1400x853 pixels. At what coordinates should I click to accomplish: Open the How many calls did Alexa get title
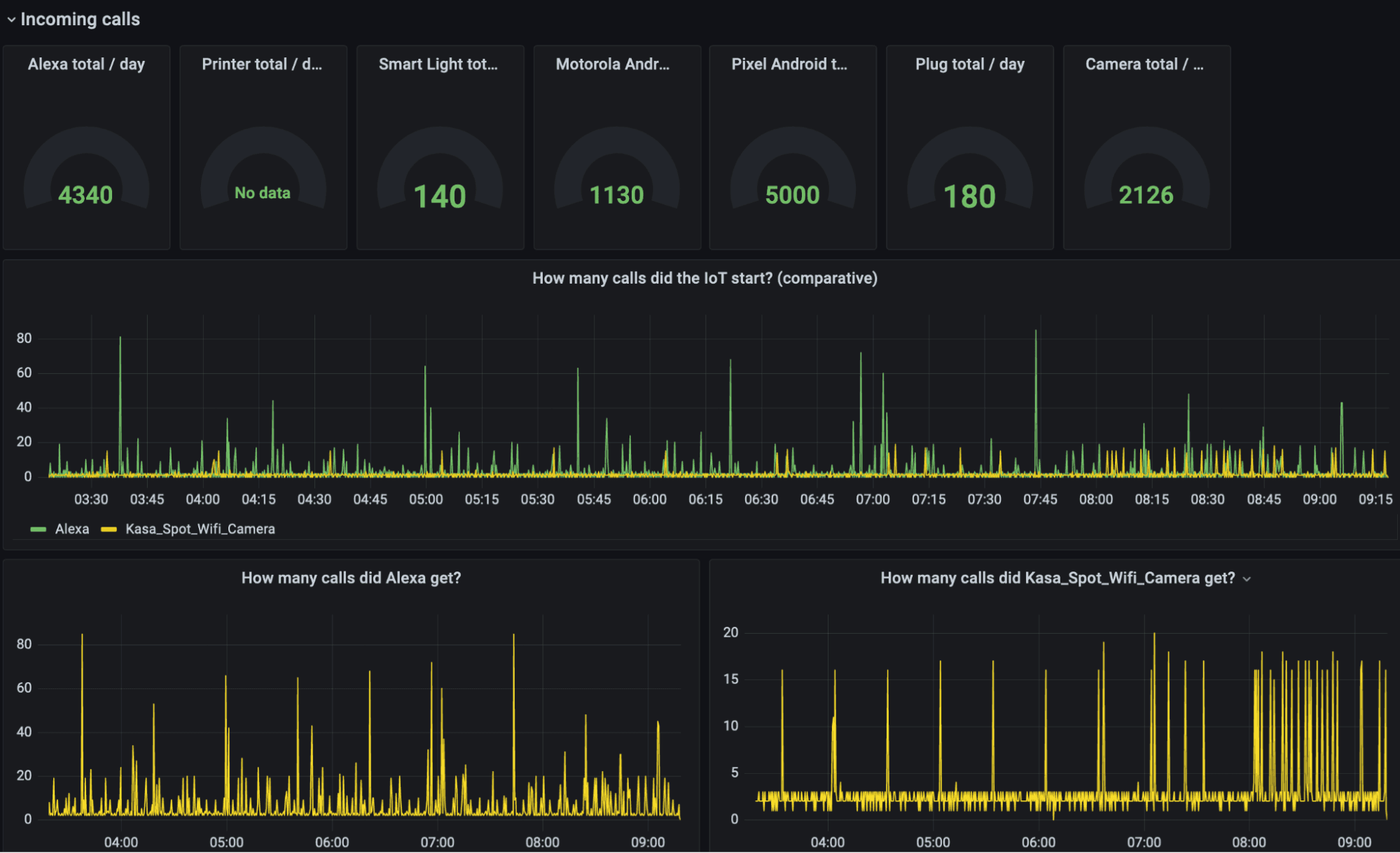(x=351, y=578)
